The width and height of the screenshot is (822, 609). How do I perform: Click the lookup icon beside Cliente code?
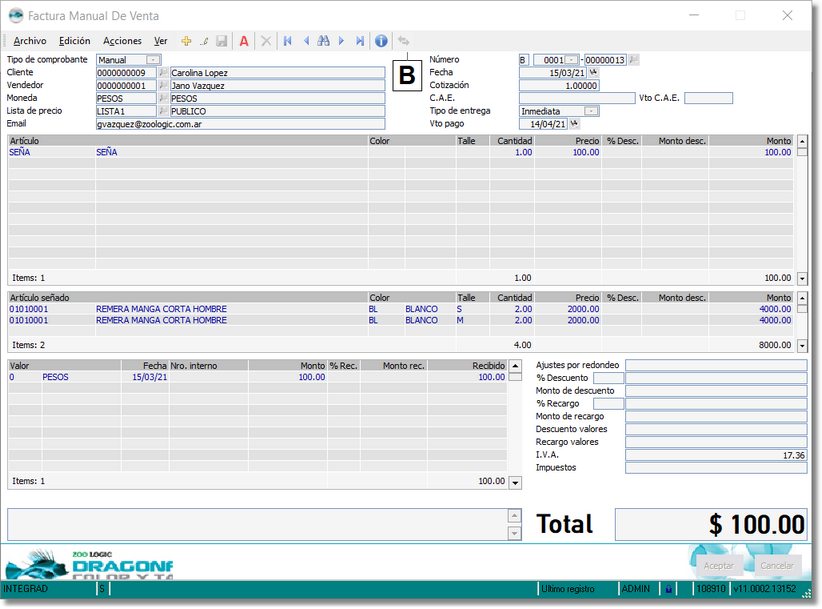(x=163, y=73)
